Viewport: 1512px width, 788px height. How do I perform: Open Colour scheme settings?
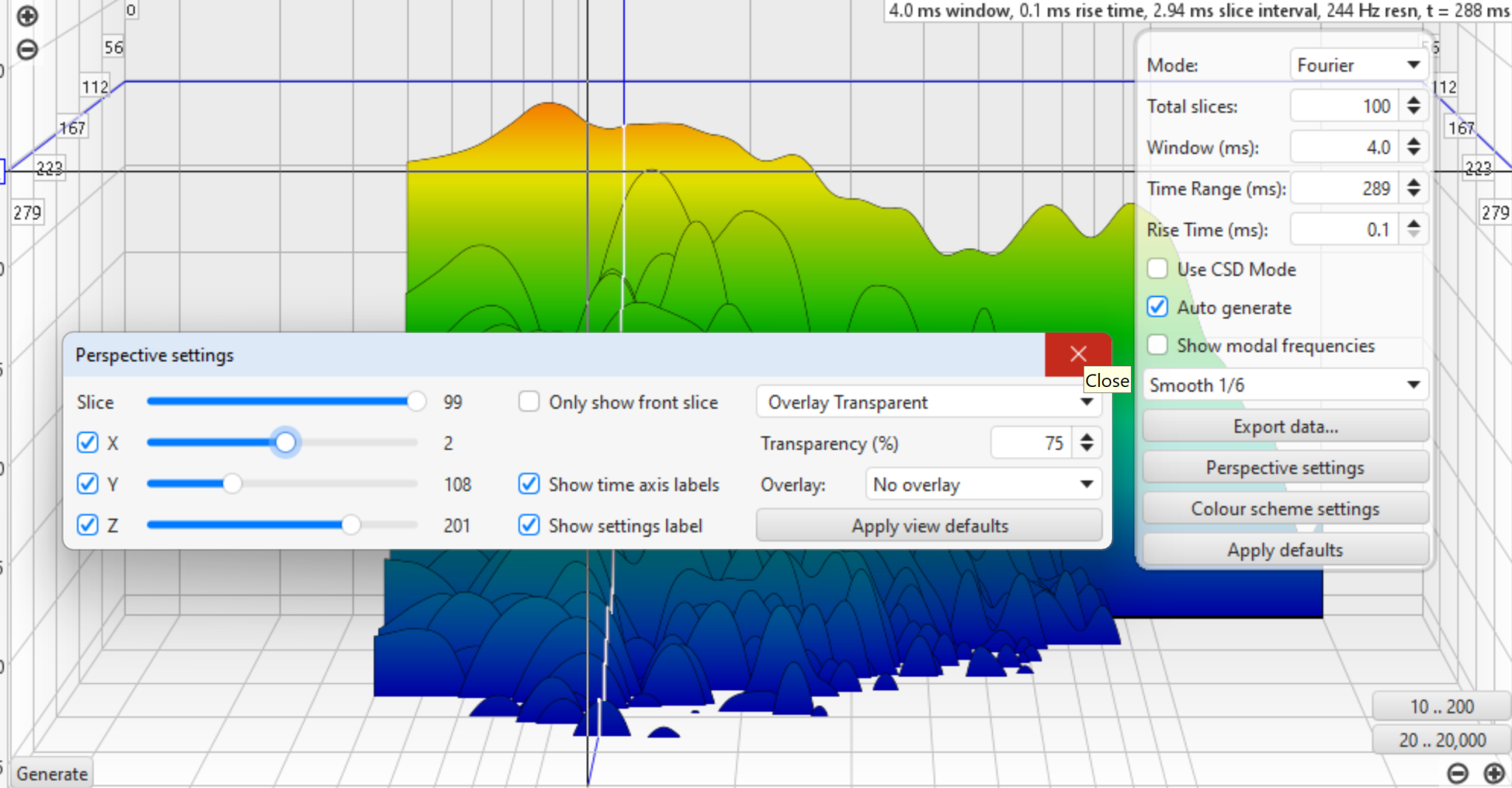[1285, 509]
